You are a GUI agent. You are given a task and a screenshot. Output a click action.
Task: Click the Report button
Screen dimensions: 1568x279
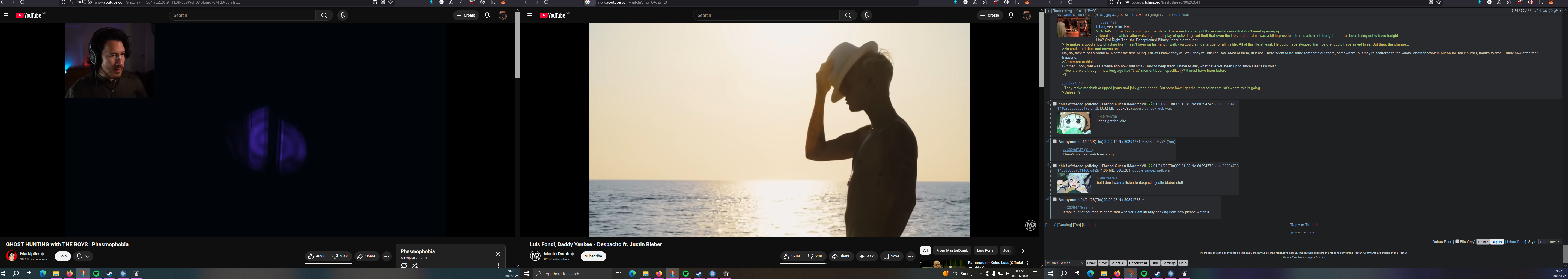[x=1497, y=242]
